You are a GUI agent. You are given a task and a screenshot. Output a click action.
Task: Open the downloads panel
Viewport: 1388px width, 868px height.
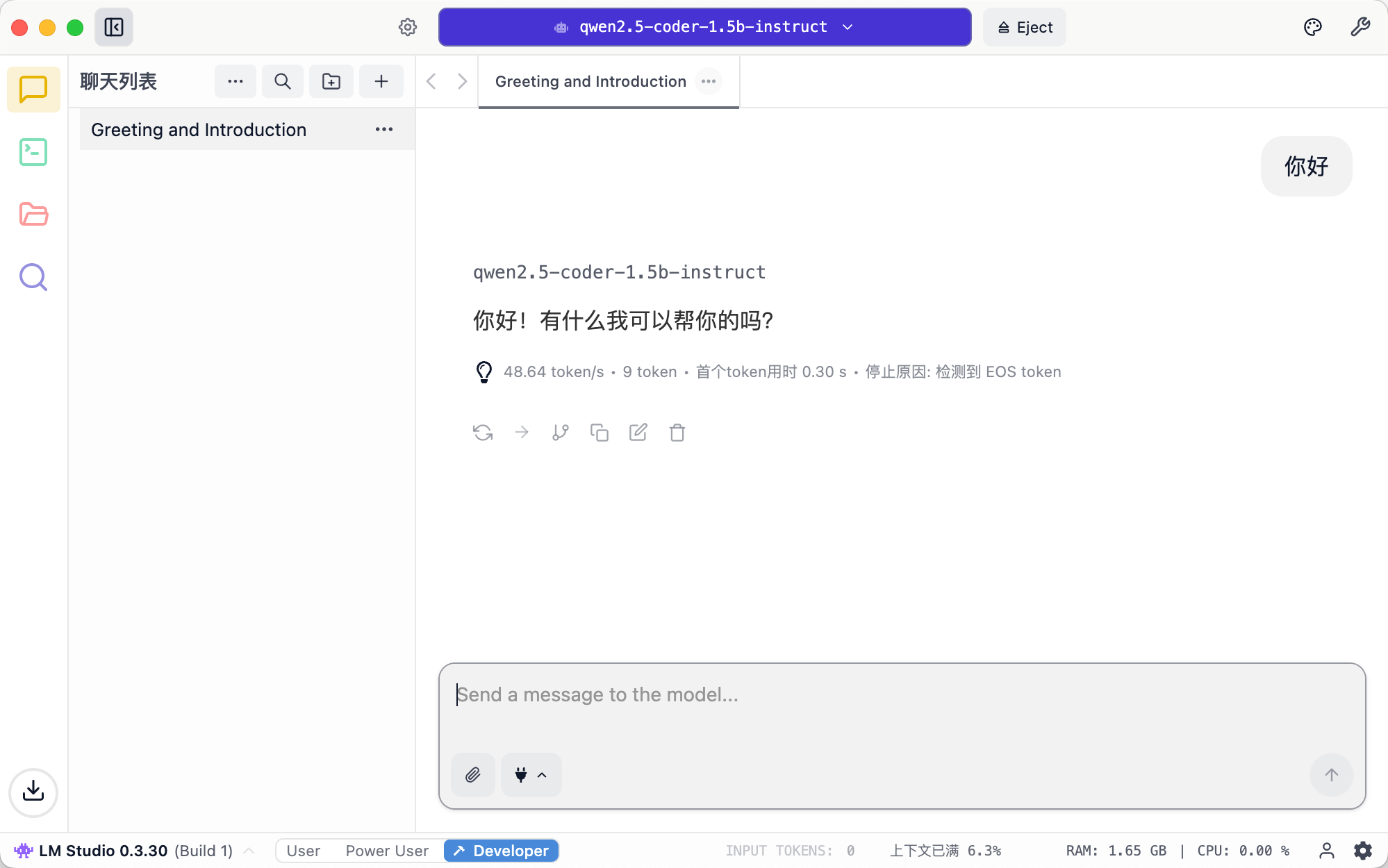click(33, 792)
